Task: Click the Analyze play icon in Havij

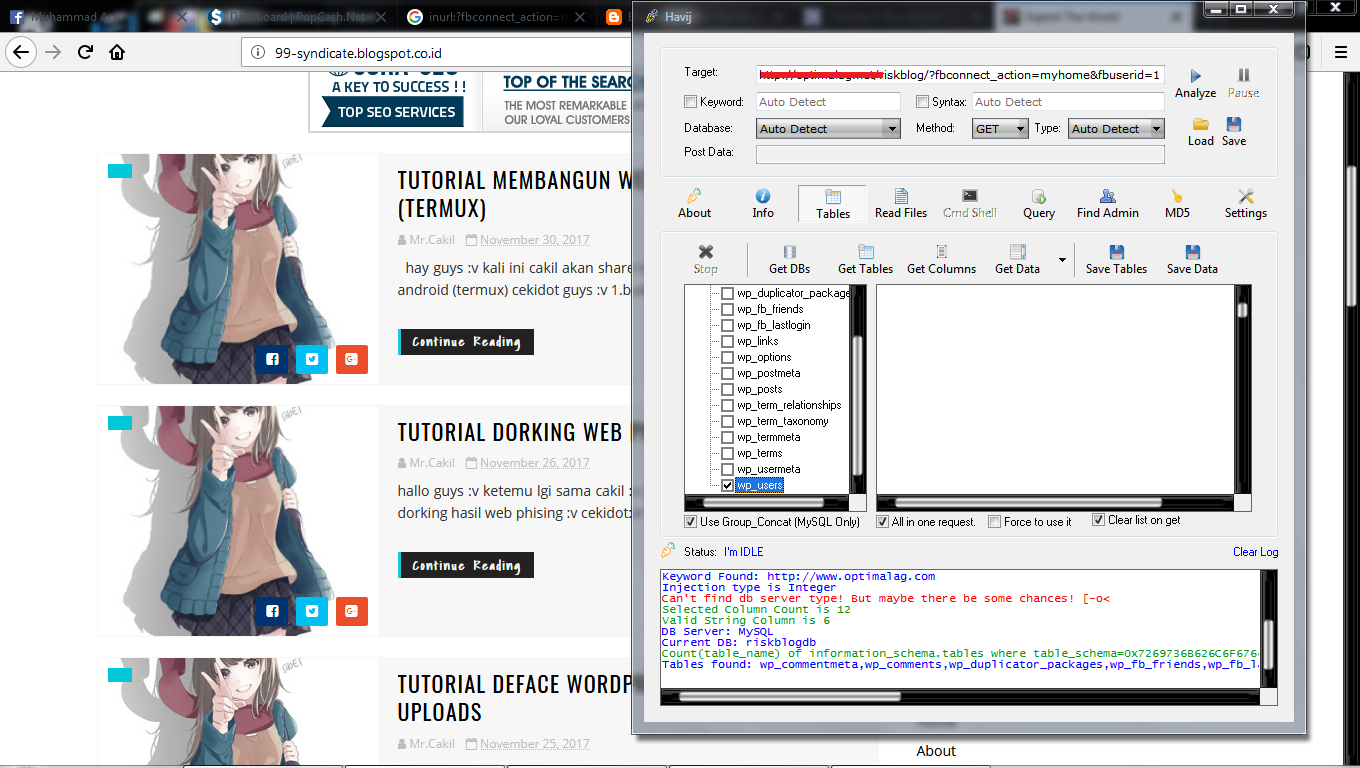Action: coord(1196,76)
